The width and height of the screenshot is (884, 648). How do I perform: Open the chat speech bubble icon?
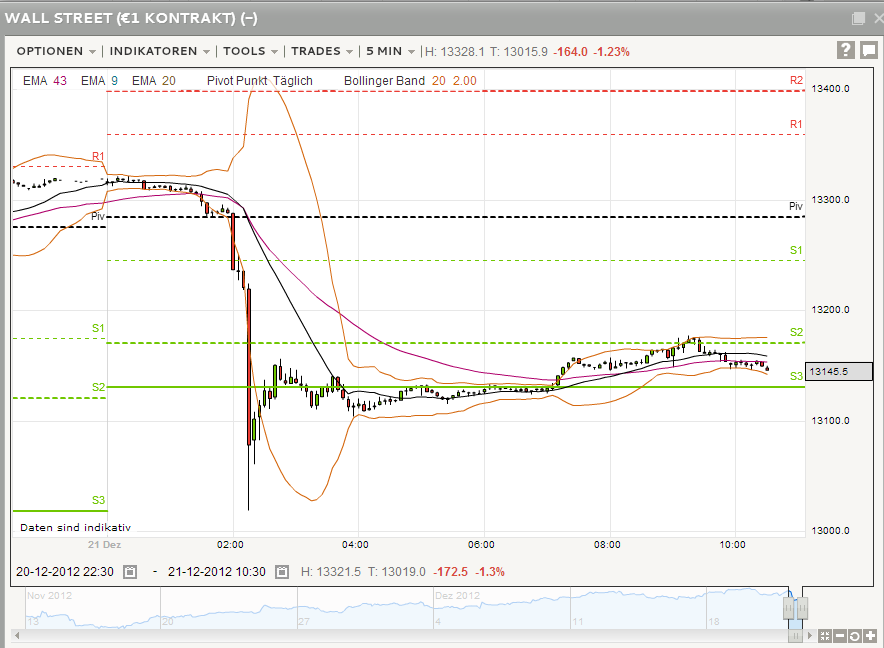[x=869, y=50]
